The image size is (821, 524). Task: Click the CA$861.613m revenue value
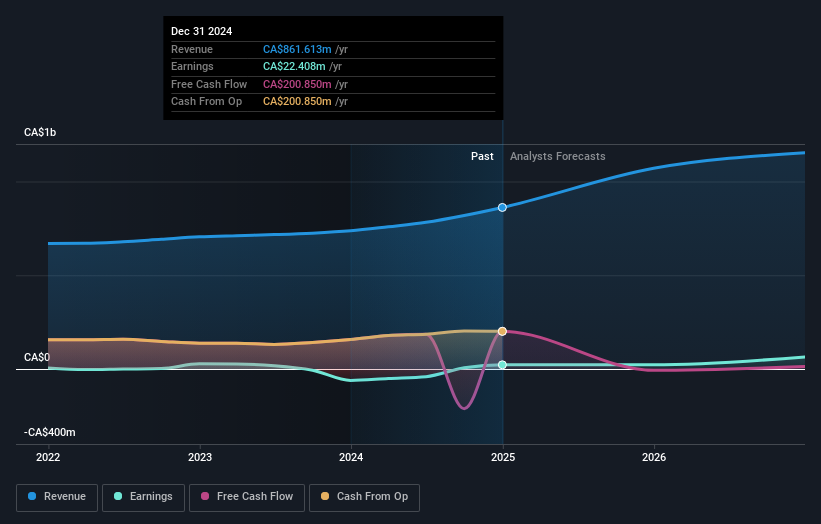[297, 49]
